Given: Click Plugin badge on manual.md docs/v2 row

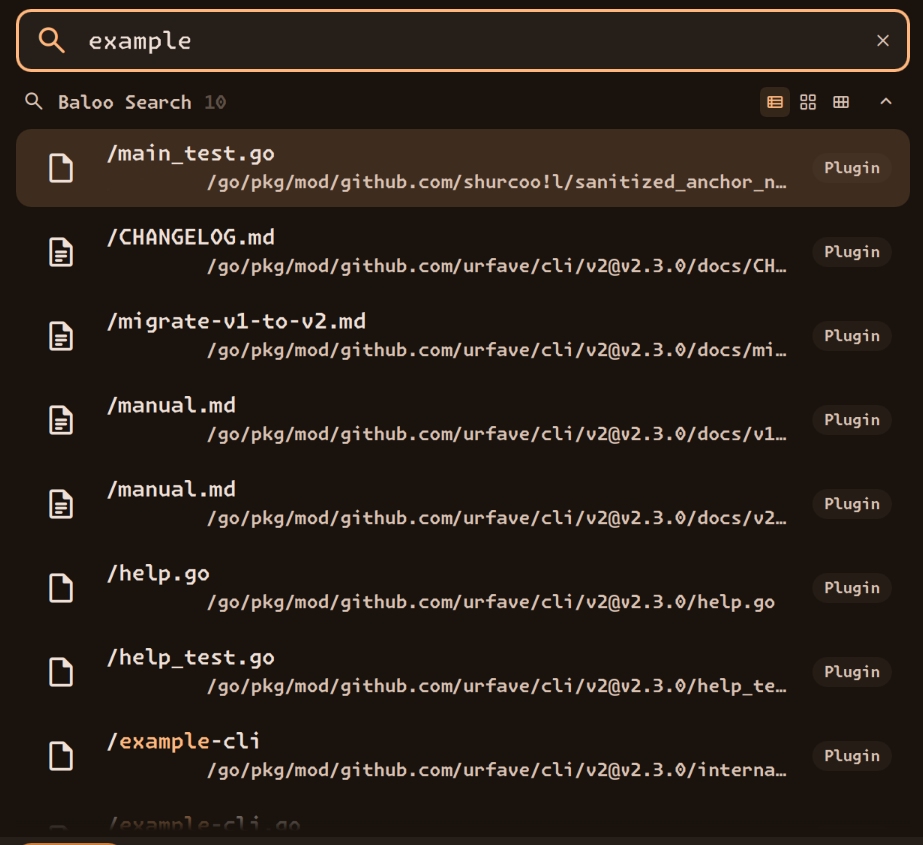Looking at the screenshot, I should tap(852, 504).
